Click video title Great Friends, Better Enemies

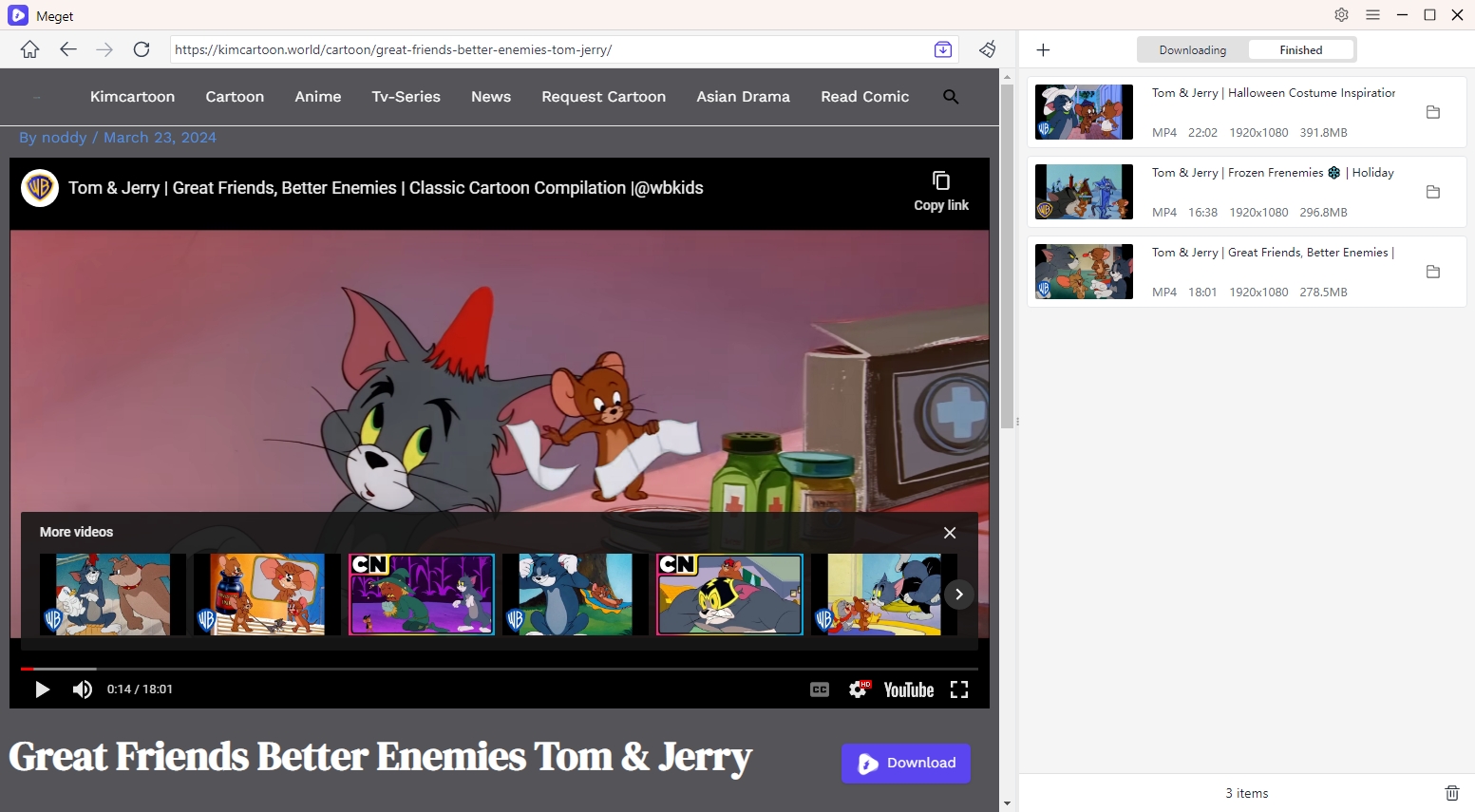tap(386, 188)
